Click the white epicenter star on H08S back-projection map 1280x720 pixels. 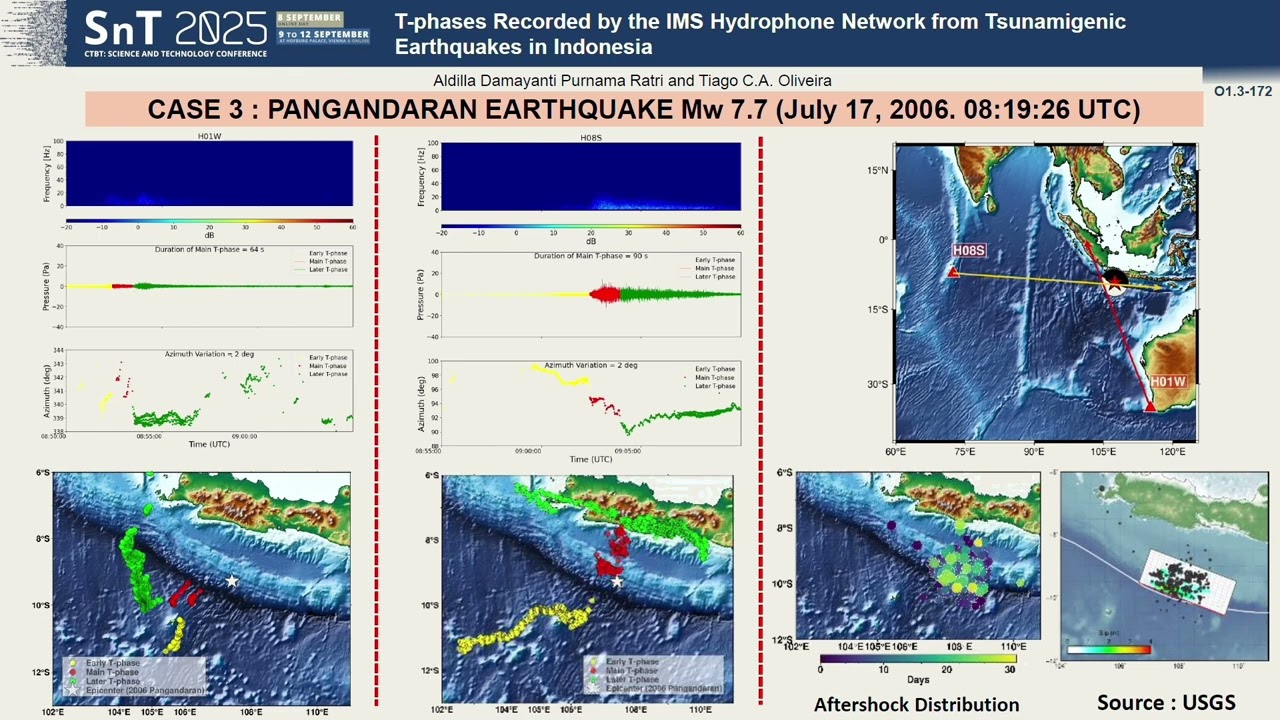617,582
